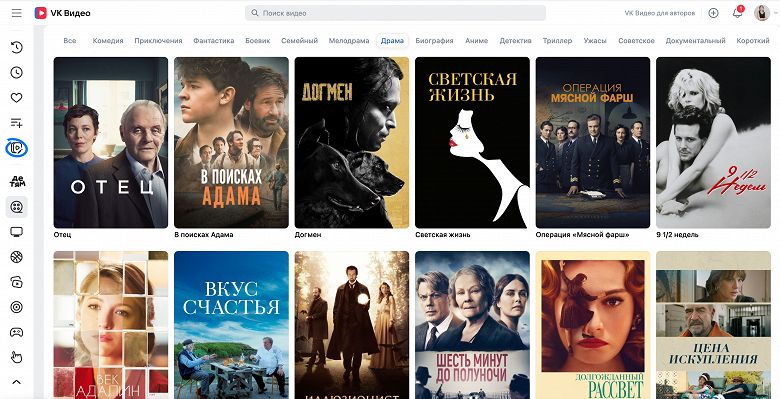Screen dimensions: 780x399
Task: Select the Ужасы genre tab
Action: pos(595,41)
